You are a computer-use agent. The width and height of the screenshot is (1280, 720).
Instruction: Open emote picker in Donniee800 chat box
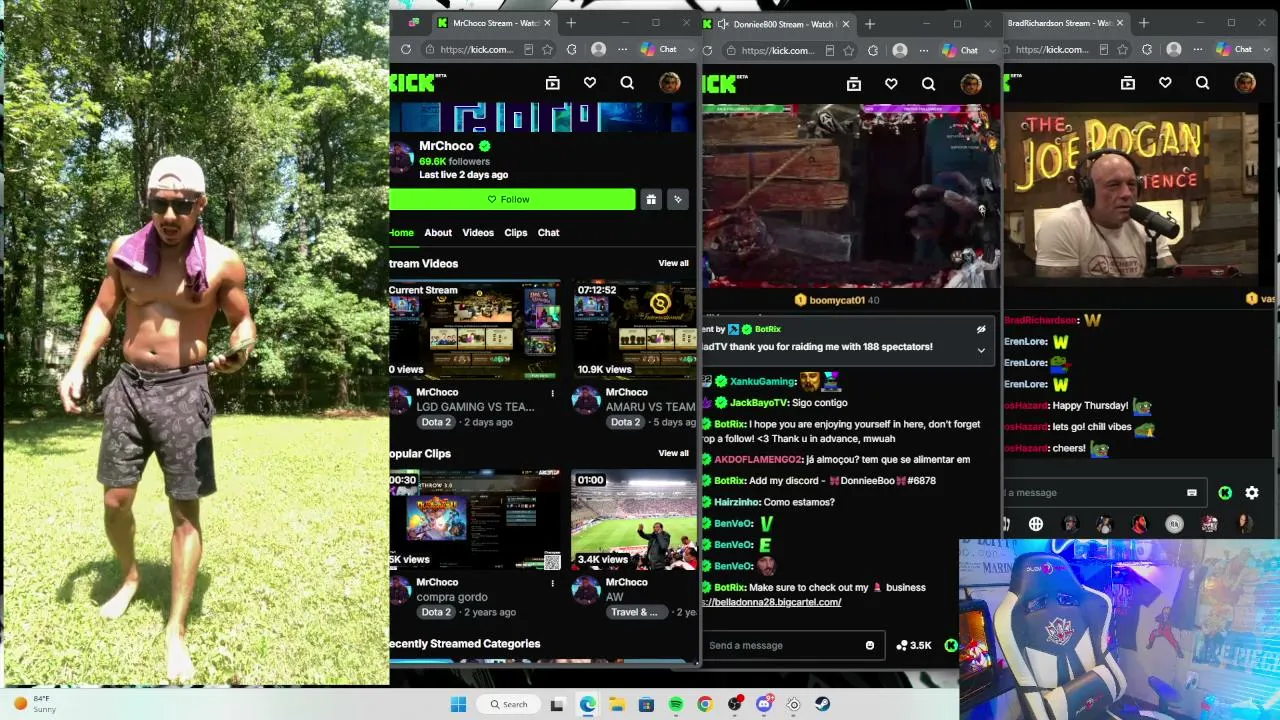(x=870, y=645)
